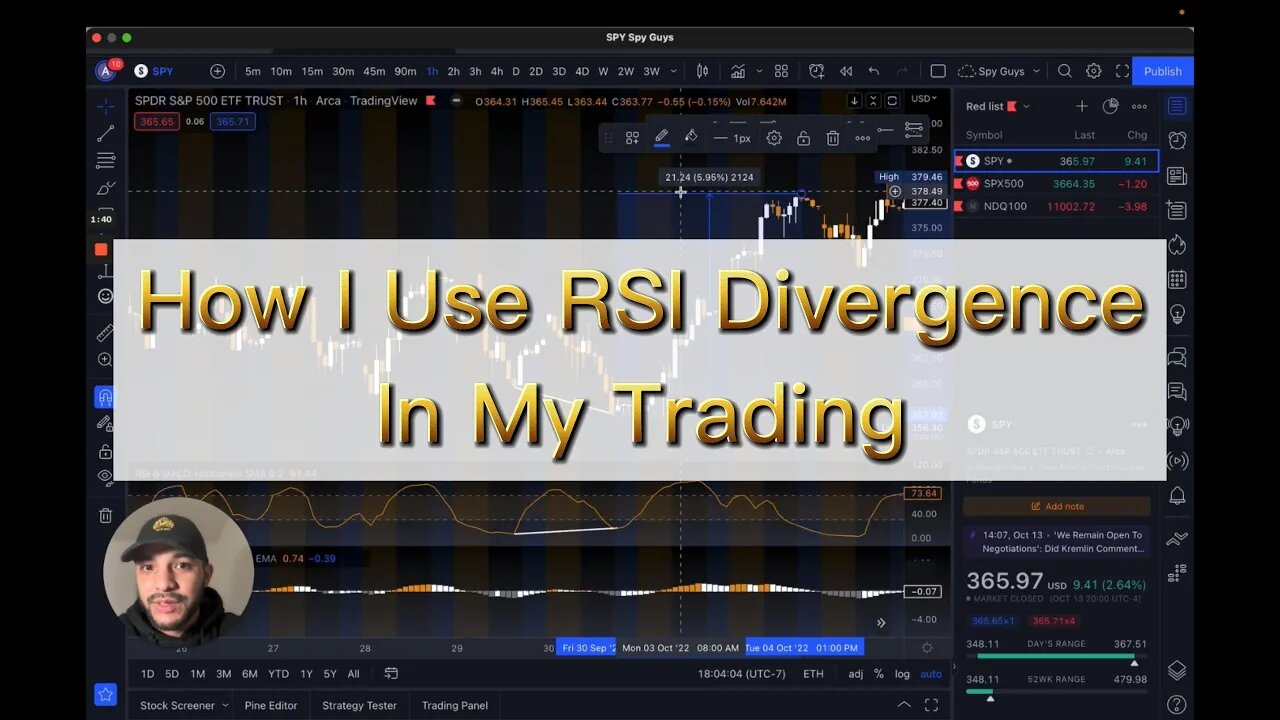Viewport: 1280px width, 720px height.
Task: Open the emoji icons tool
Action: pos(105,296)
